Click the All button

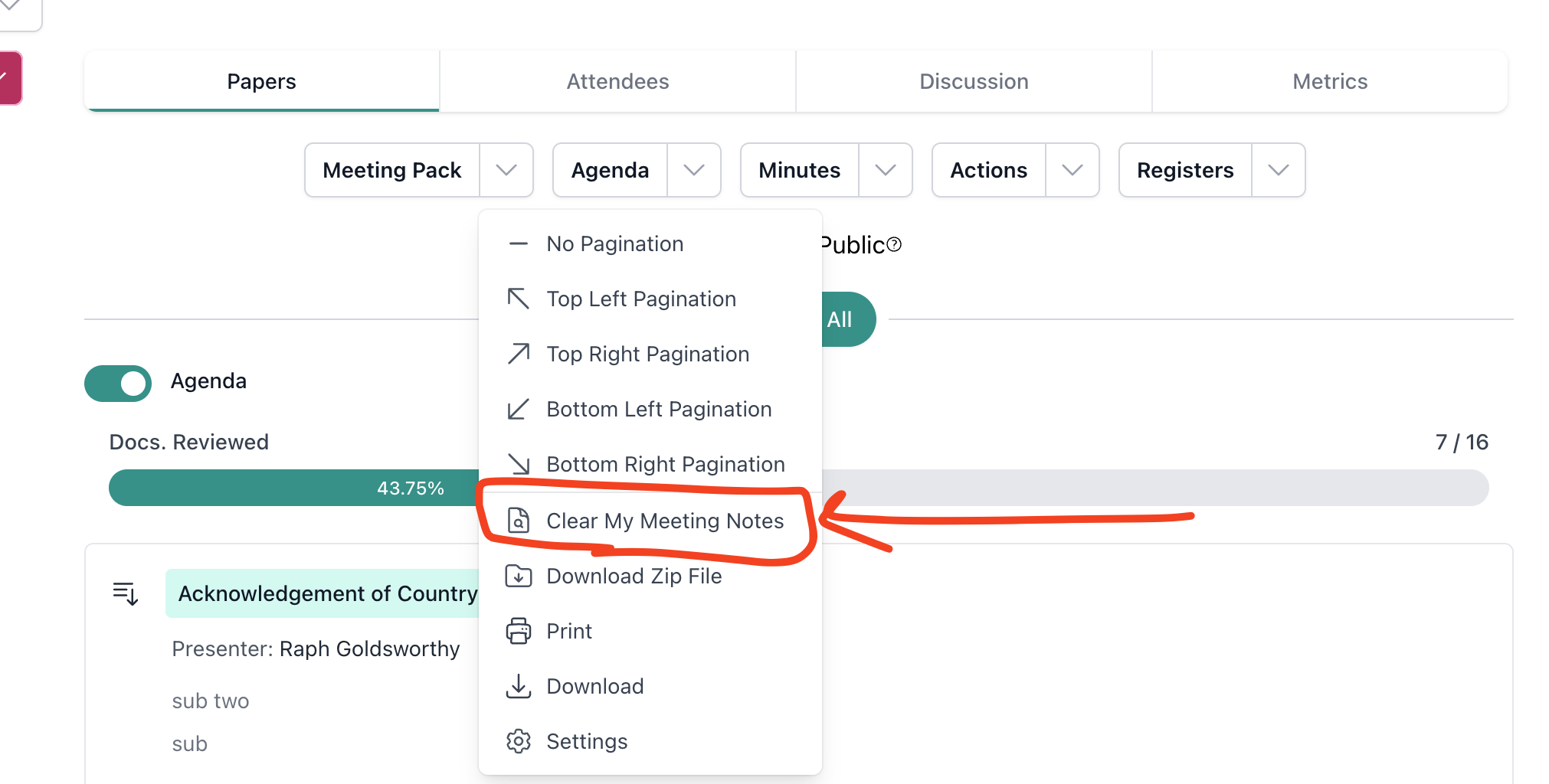[x=841, y=319]
